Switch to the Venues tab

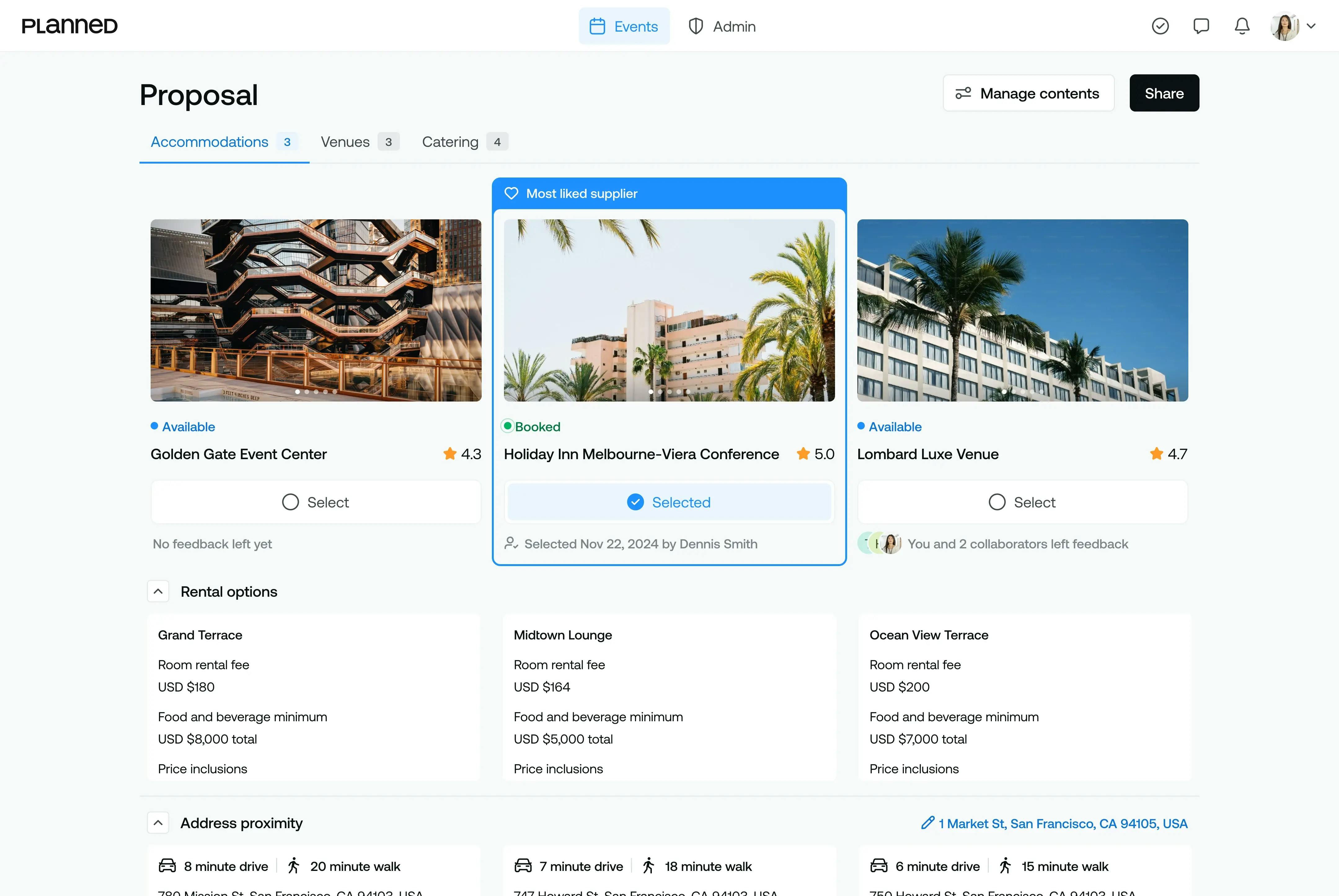coord(345,142)
